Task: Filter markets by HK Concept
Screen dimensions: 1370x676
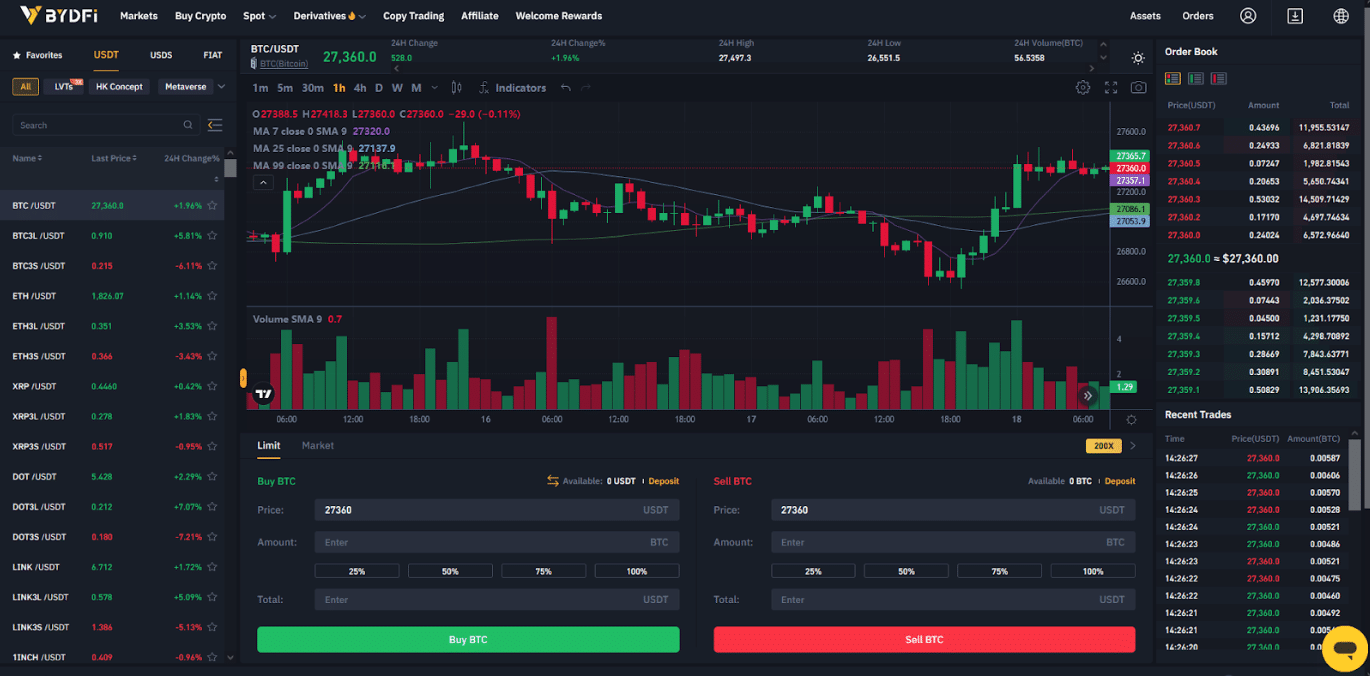Action: [x=120, y=87]
